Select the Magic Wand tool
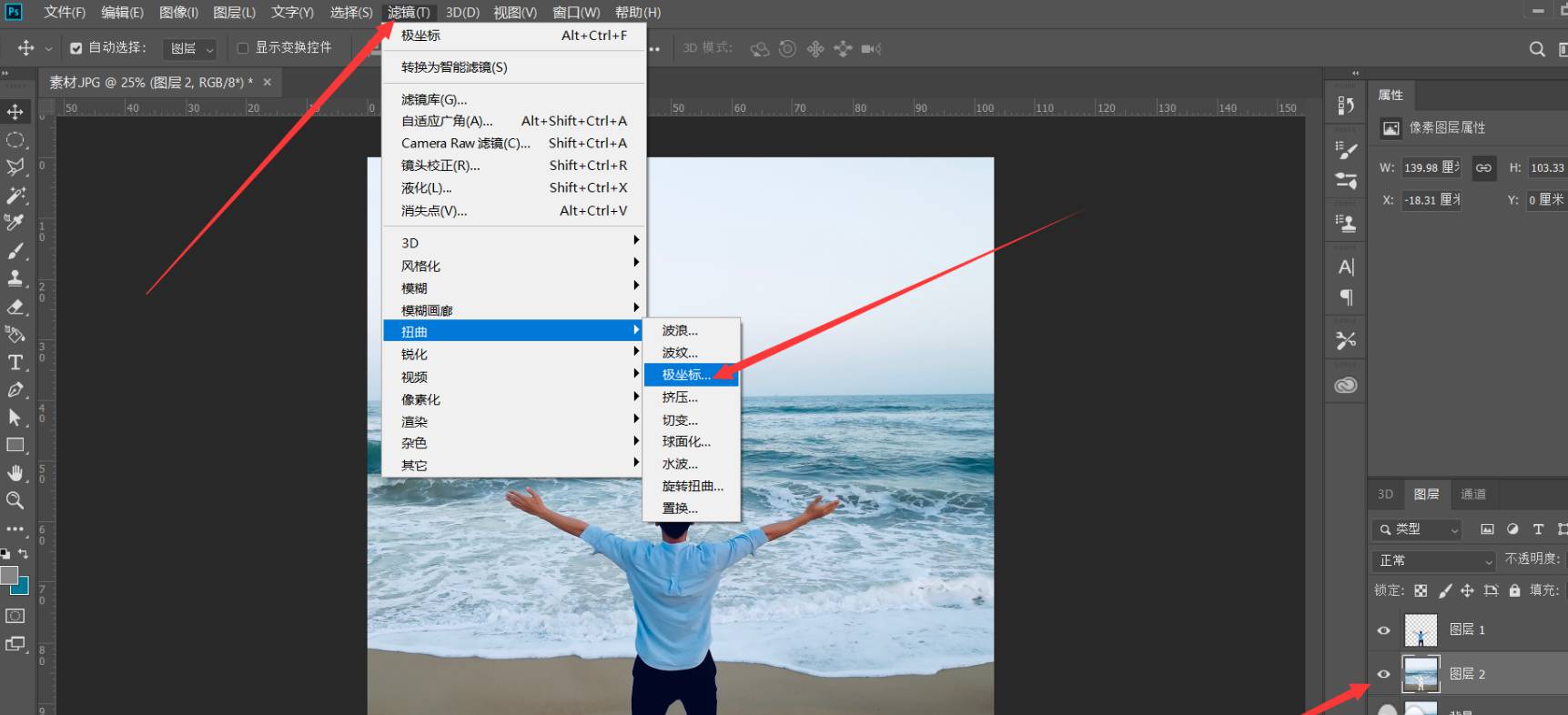1568x715 pixels. (15, 196)
